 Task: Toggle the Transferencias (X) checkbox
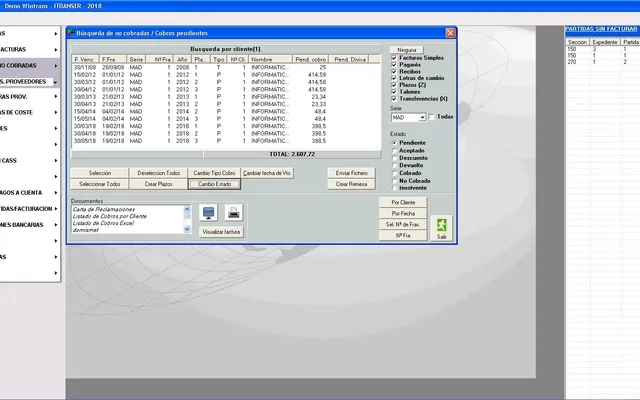[x=394, y=99]
